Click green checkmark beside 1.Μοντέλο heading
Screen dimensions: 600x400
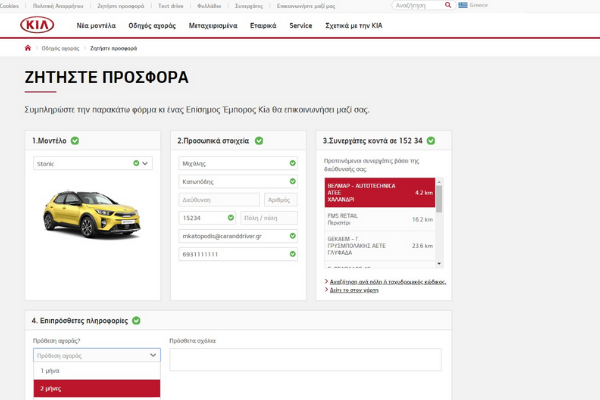click(x=75, y=140)
